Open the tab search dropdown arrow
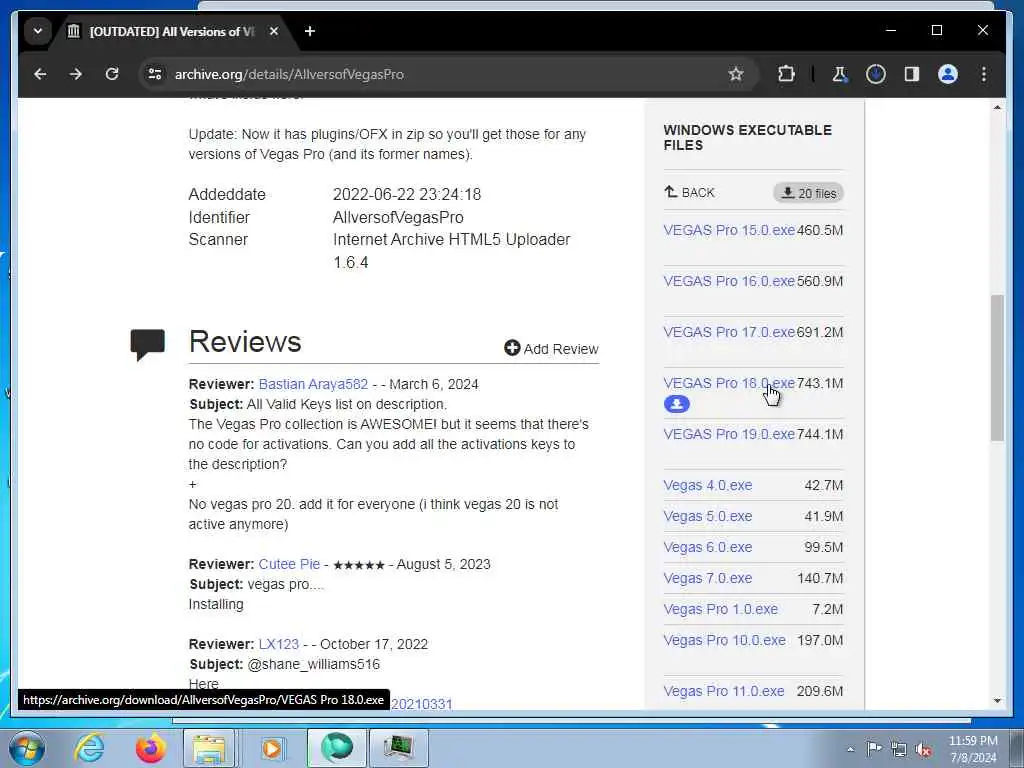The image size is (1024, 768). (x=38, y=31)
